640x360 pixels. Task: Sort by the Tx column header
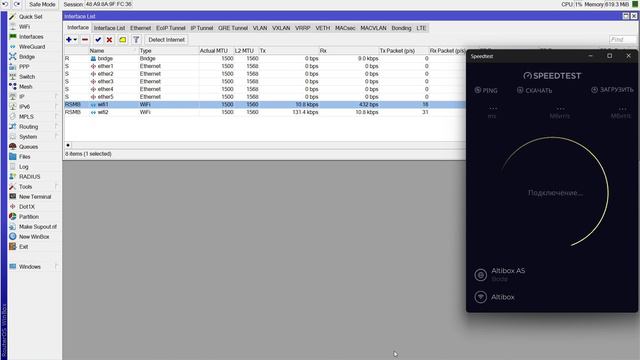coord(289,51)
